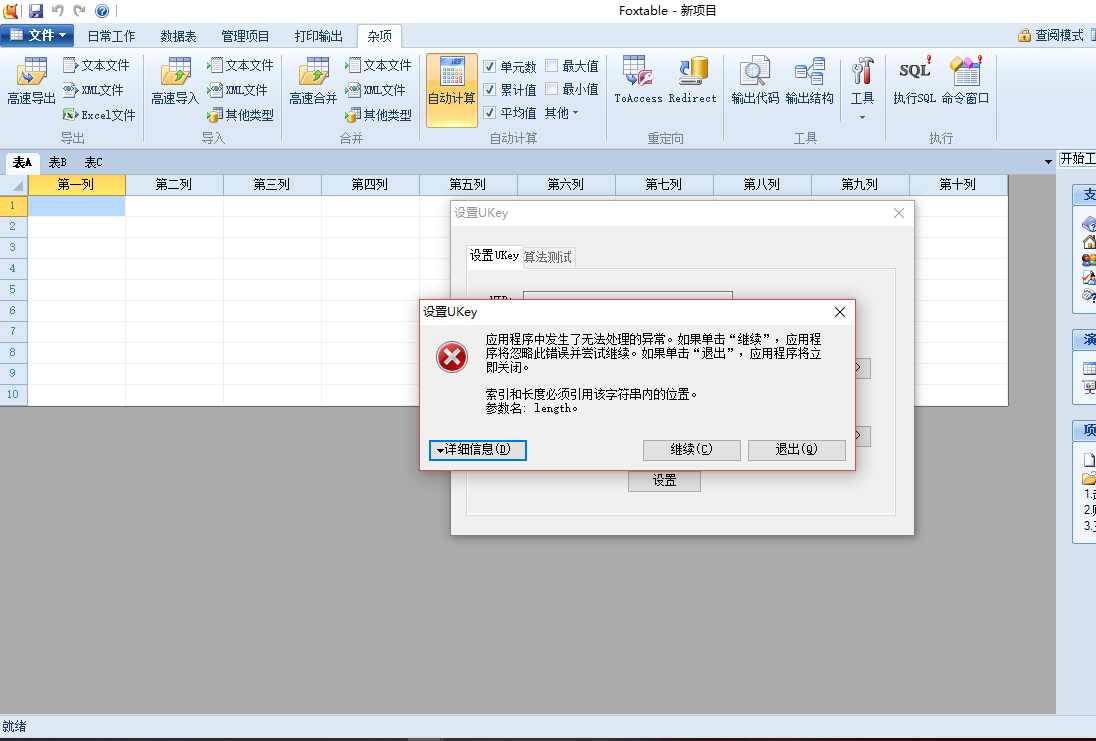Open the 管理项目 ribbon tab
Image resolution: width=1096 pixels, height=741 pixels.
245,36
